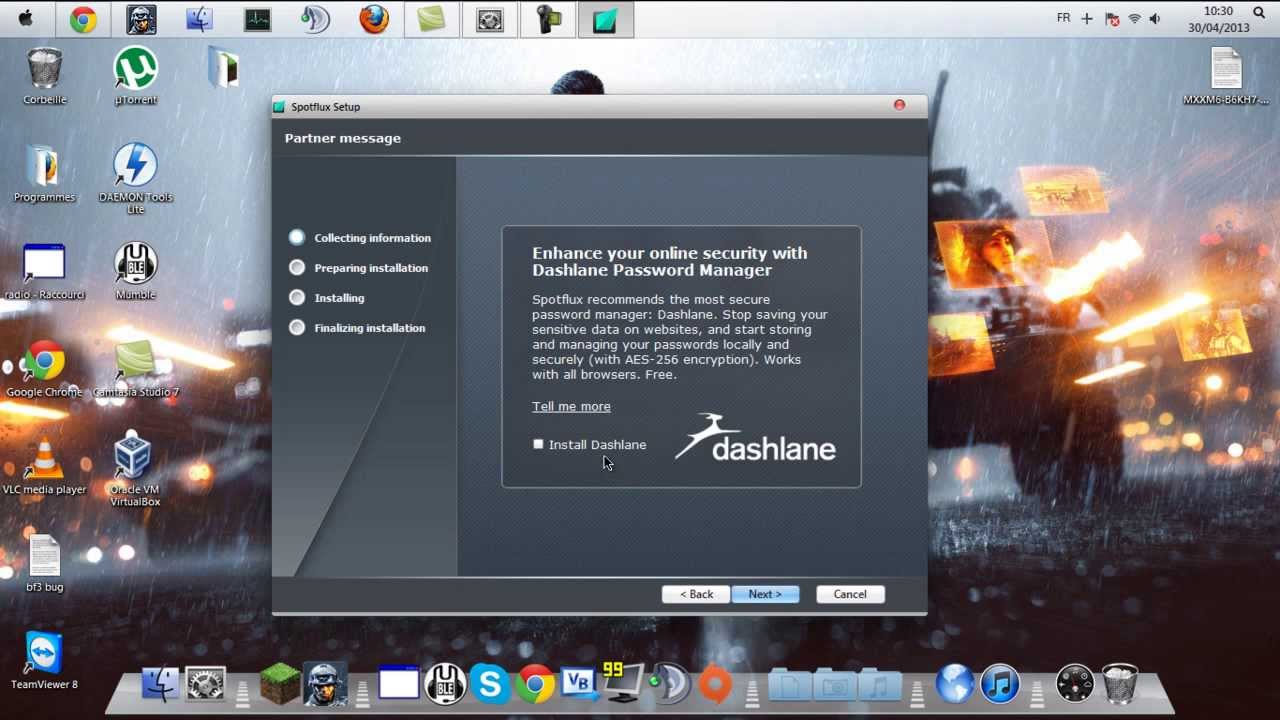The width and height of the screenshot is (1280, 720).
Task: Open the globe network icon in dock
Action: tap(954, 685)
